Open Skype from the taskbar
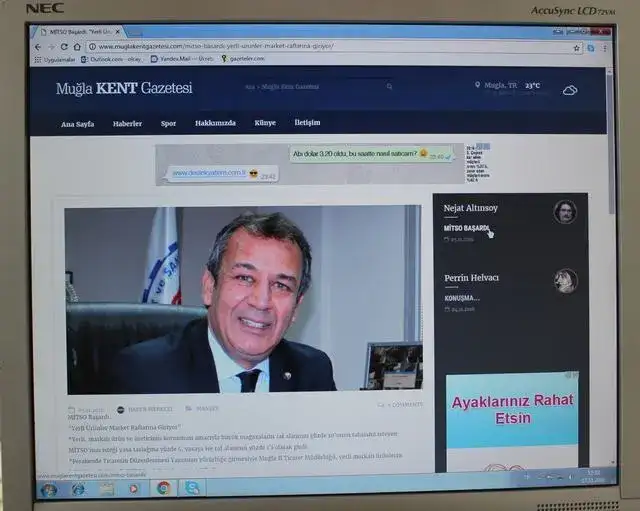 (192, 488)
